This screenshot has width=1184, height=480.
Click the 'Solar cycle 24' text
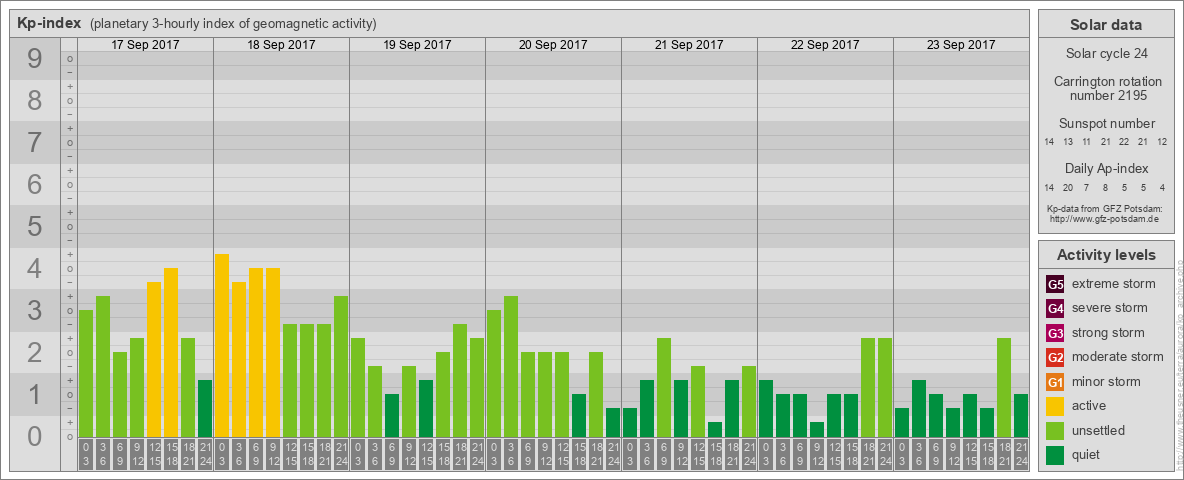[1106, 54]
